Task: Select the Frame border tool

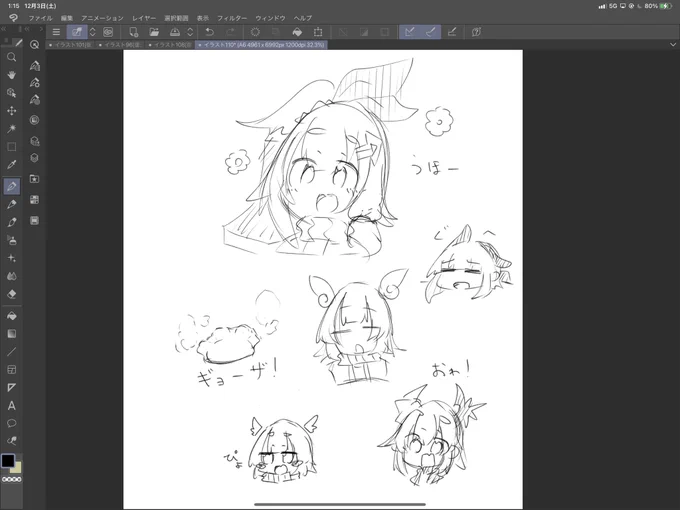Action: click(x=12, y=369)
